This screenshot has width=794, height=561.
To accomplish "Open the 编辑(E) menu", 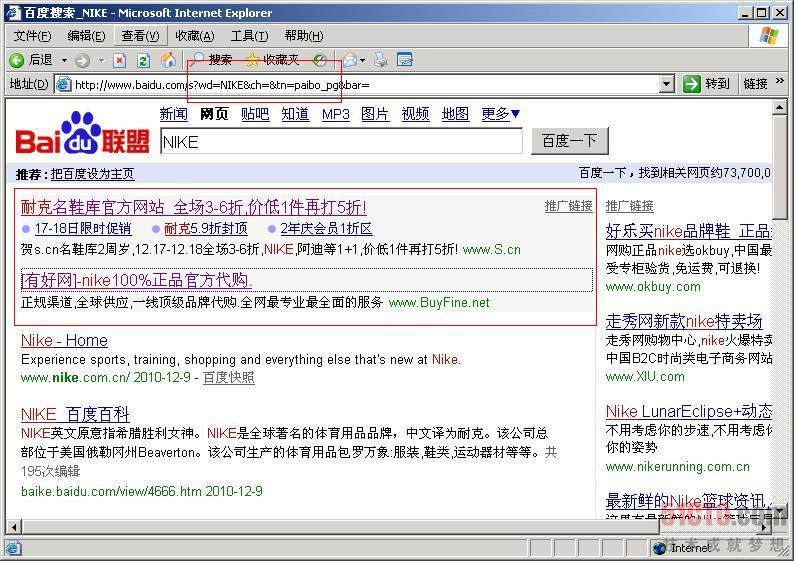I will point(86,36).
